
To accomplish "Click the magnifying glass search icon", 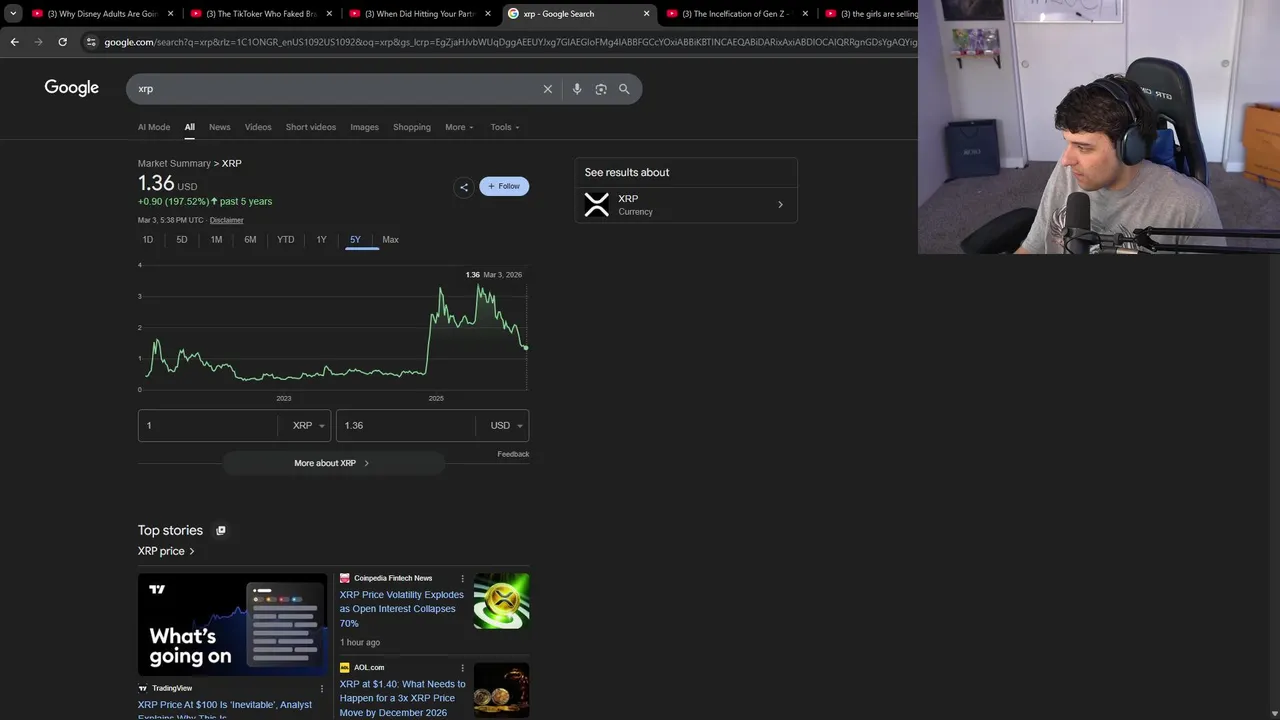I will [624, 89].
